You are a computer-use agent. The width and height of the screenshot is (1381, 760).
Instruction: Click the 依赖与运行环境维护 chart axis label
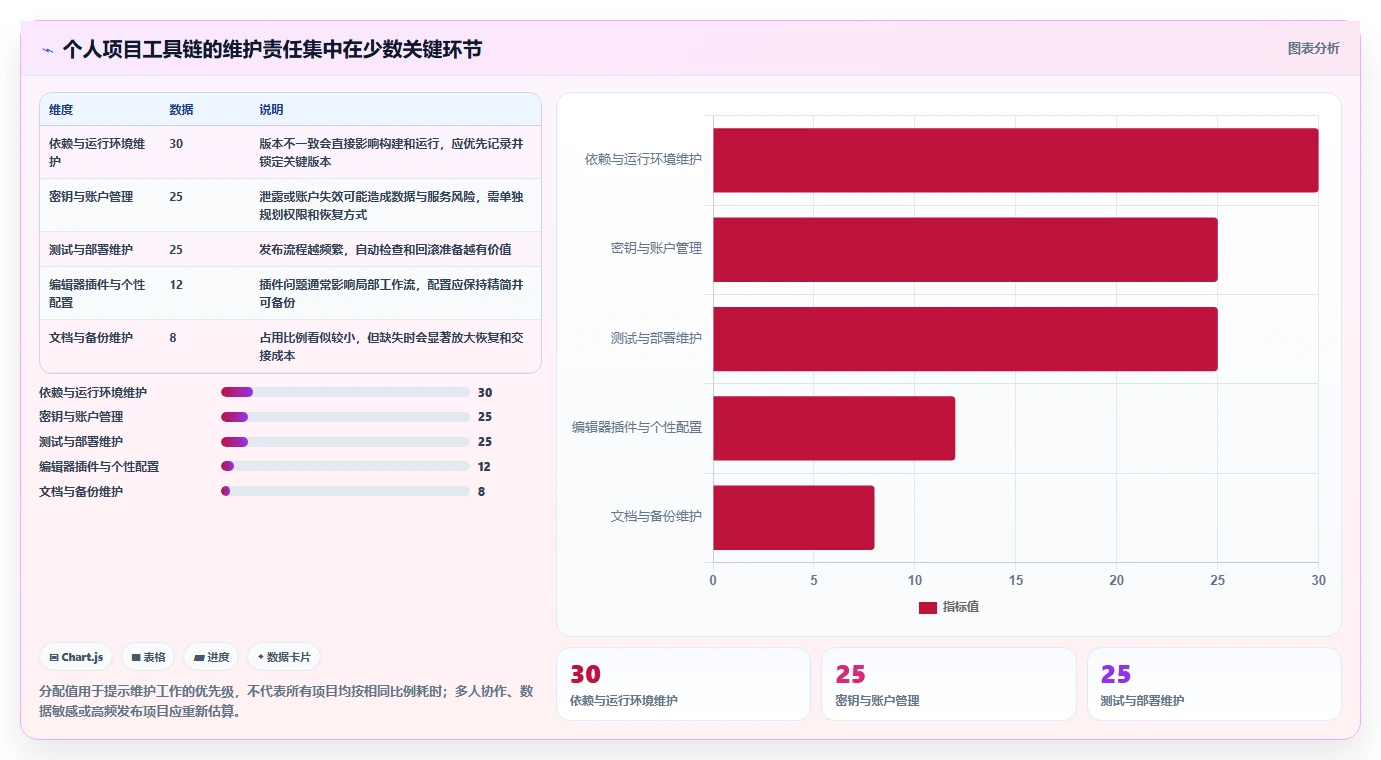pyautogui.click(x=643, y=159)
